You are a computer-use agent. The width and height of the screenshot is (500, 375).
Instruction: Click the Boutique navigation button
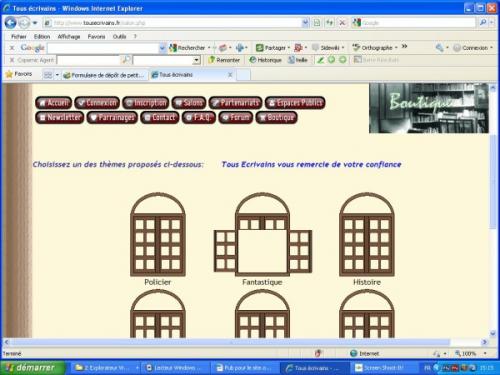[x=276, y=117]
